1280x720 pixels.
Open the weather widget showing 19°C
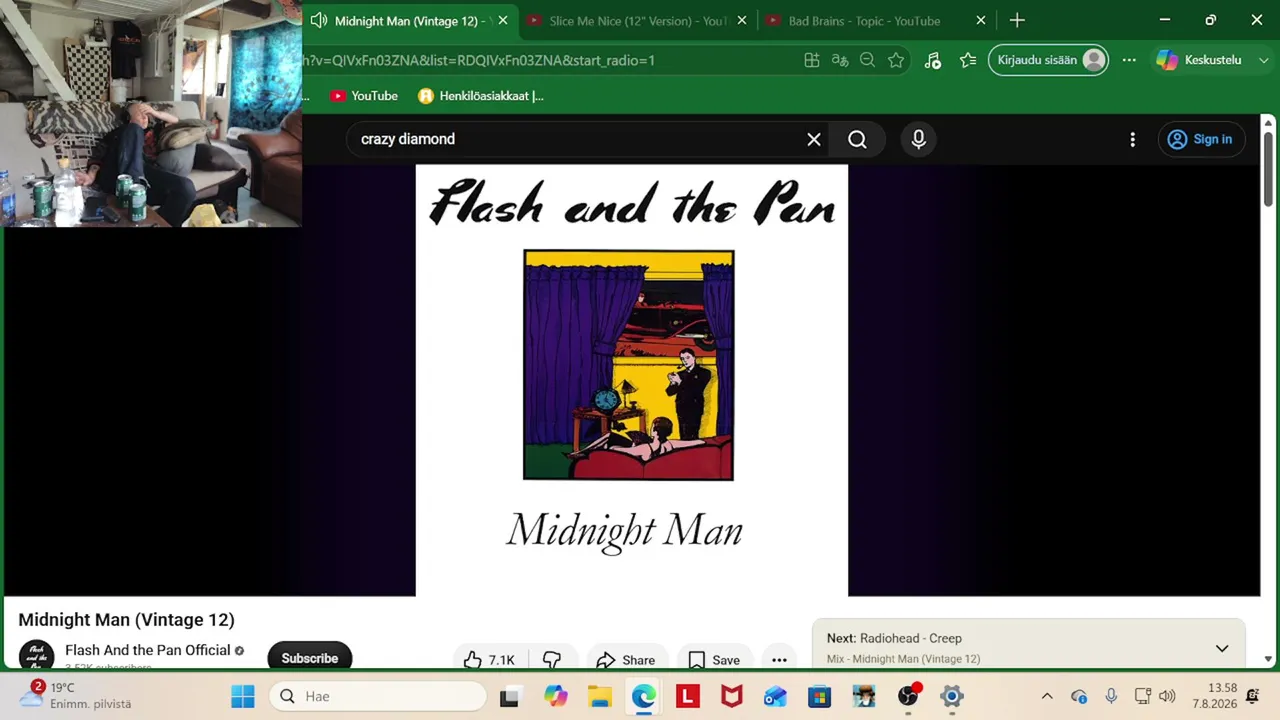[76, 696]
